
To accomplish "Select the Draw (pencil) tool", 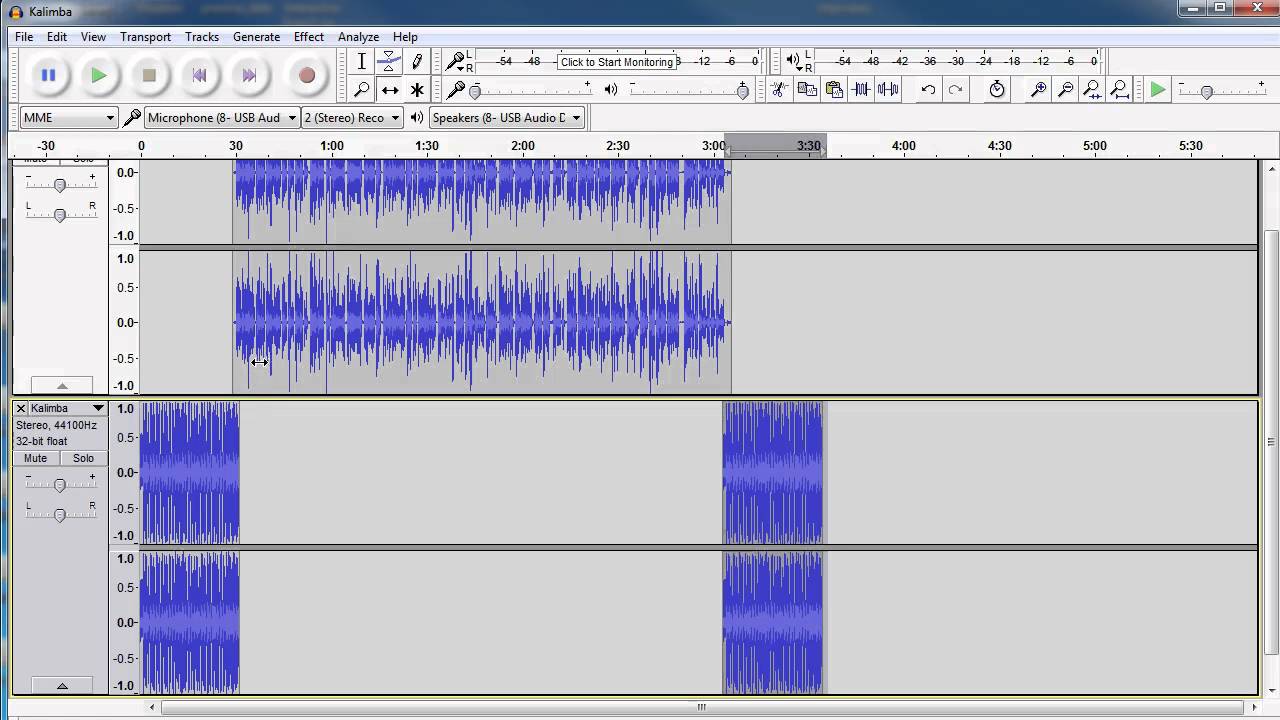I will tap(417, 62).
